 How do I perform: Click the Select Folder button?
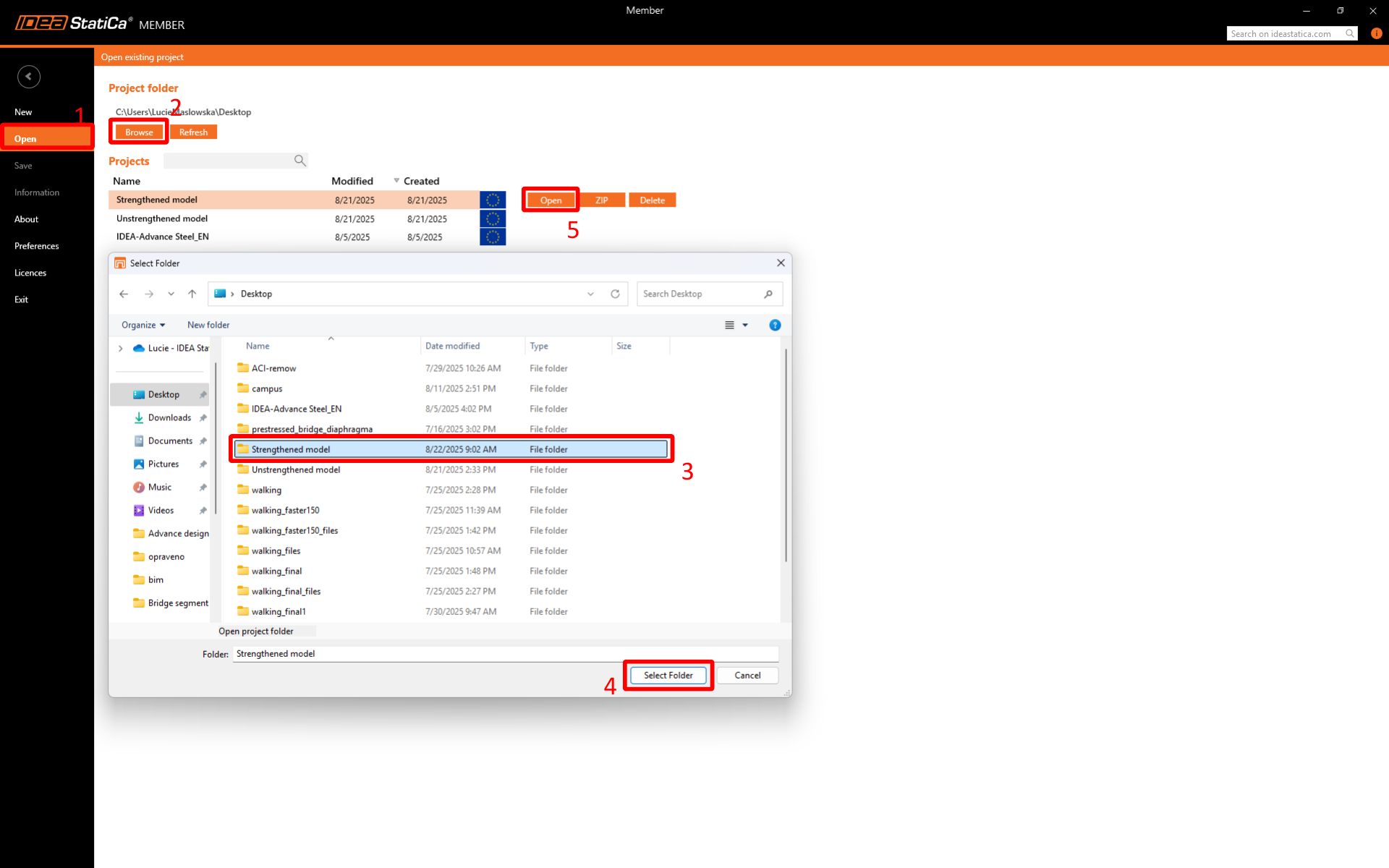pyautogui.click(x=668, y=675)
